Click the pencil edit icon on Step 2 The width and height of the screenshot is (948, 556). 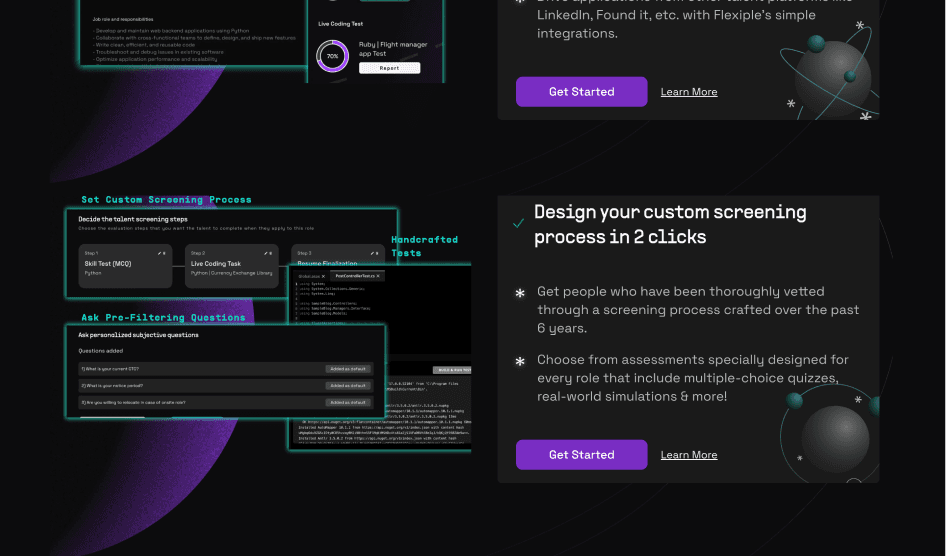coord(266,253)
